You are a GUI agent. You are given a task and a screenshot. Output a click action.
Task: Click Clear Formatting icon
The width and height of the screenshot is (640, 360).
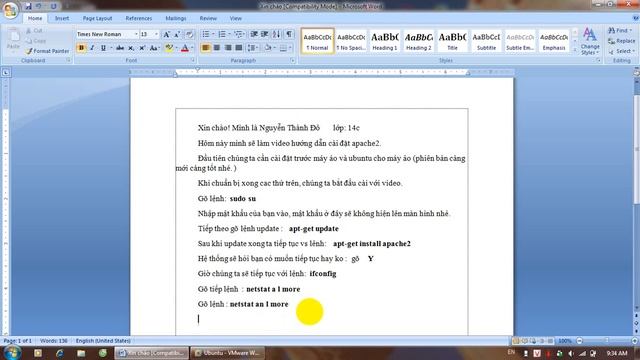click(189, 35)
